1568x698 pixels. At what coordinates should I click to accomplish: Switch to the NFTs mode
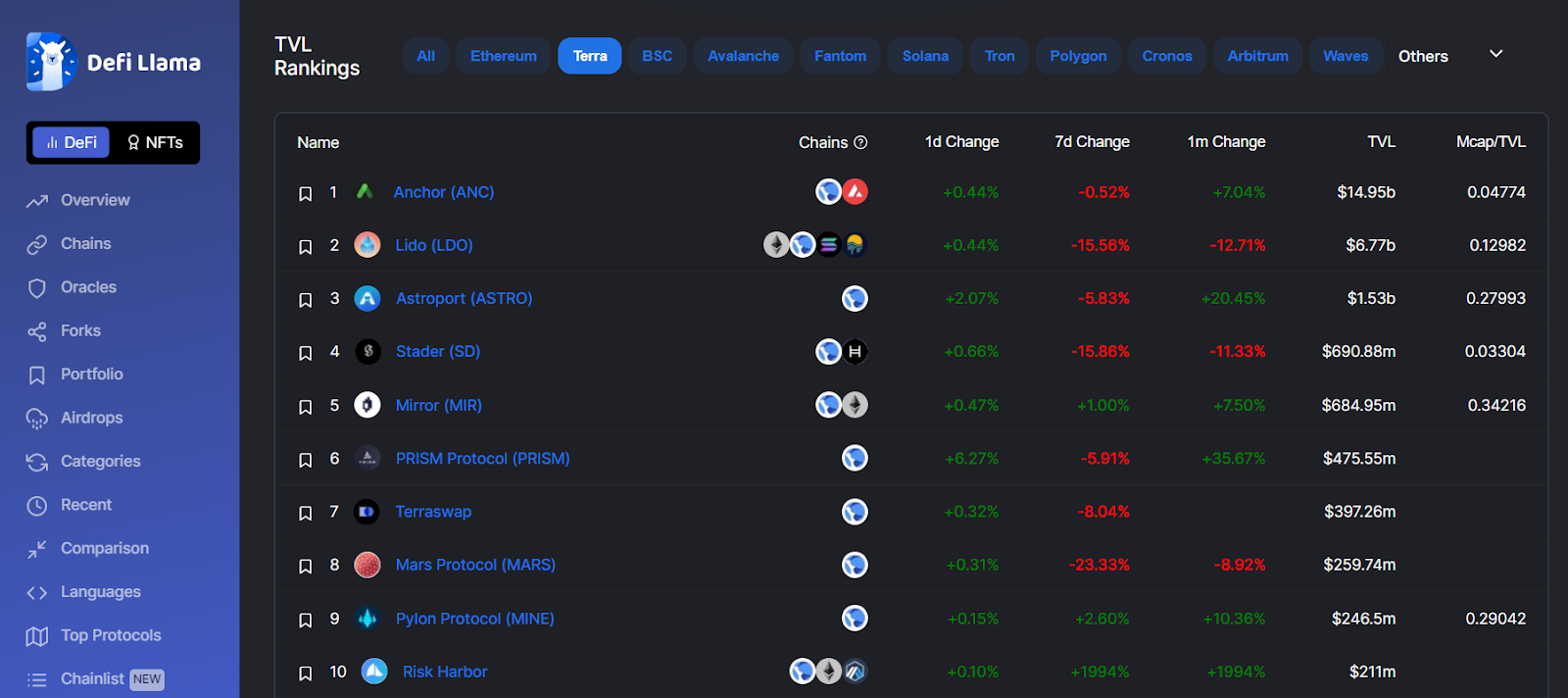(x=155, y=143)
